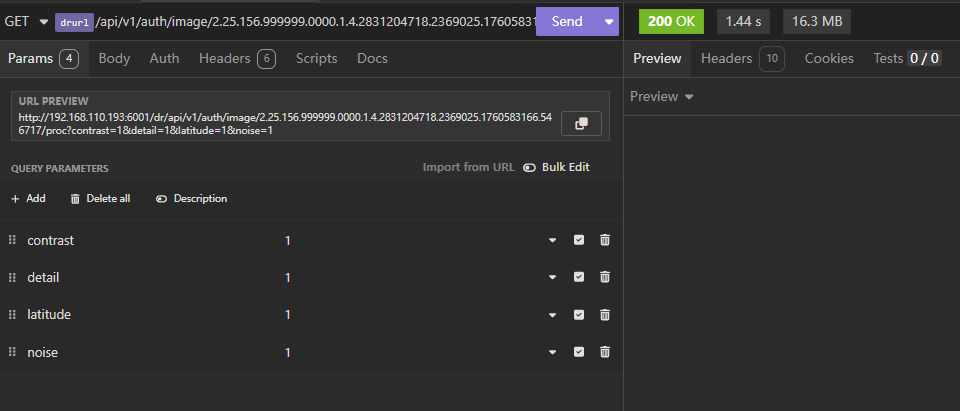Click the noise parameter value field
The image size is (960, 411).
[400, 352]
